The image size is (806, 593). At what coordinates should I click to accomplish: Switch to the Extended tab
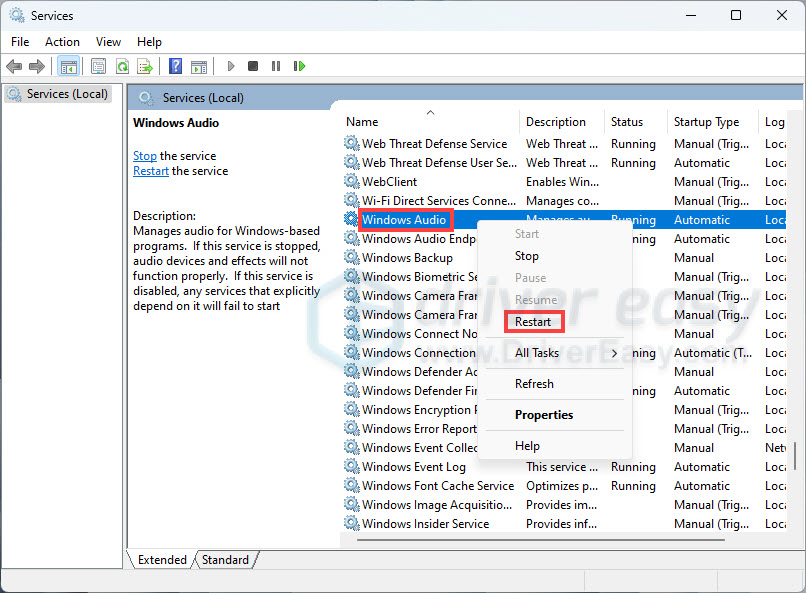click(x=162, y=560)
